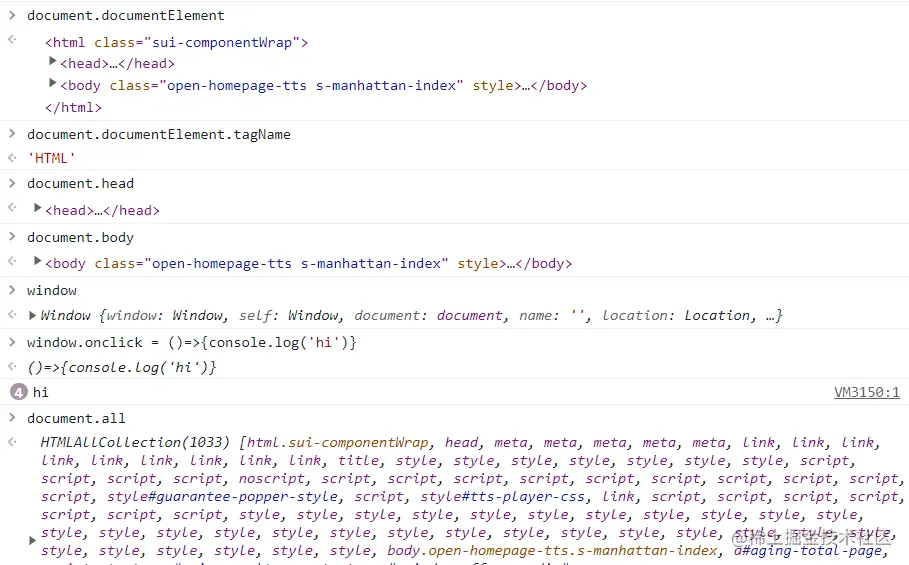Select the window.onclick assignment command
The image size is (909, 565).
click(192, 342)
